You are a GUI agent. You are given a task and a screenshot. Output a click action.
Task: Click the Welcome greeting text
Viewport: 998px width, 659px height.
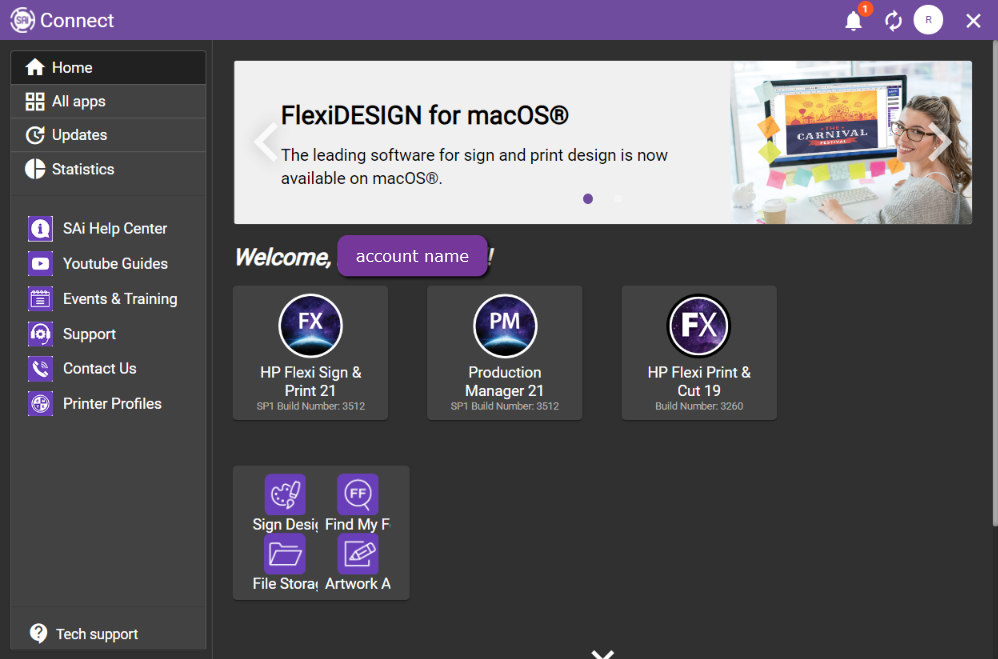283,257
